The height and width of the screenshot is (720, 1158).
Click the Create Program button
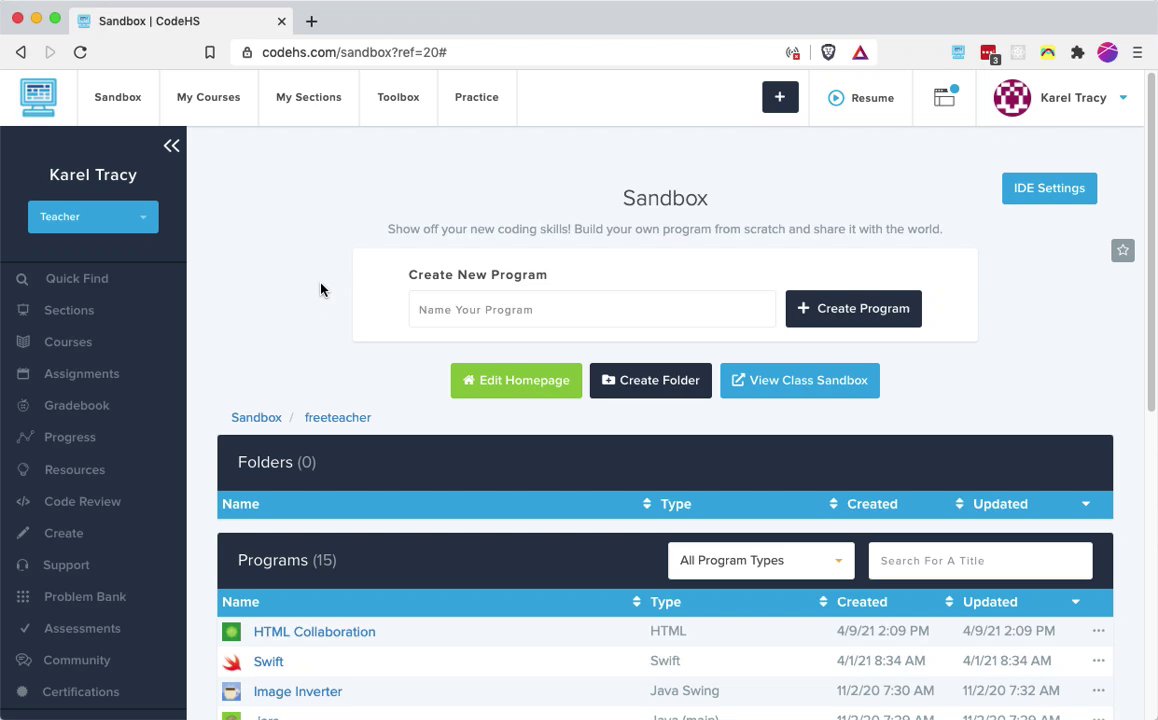coord(853,309)
